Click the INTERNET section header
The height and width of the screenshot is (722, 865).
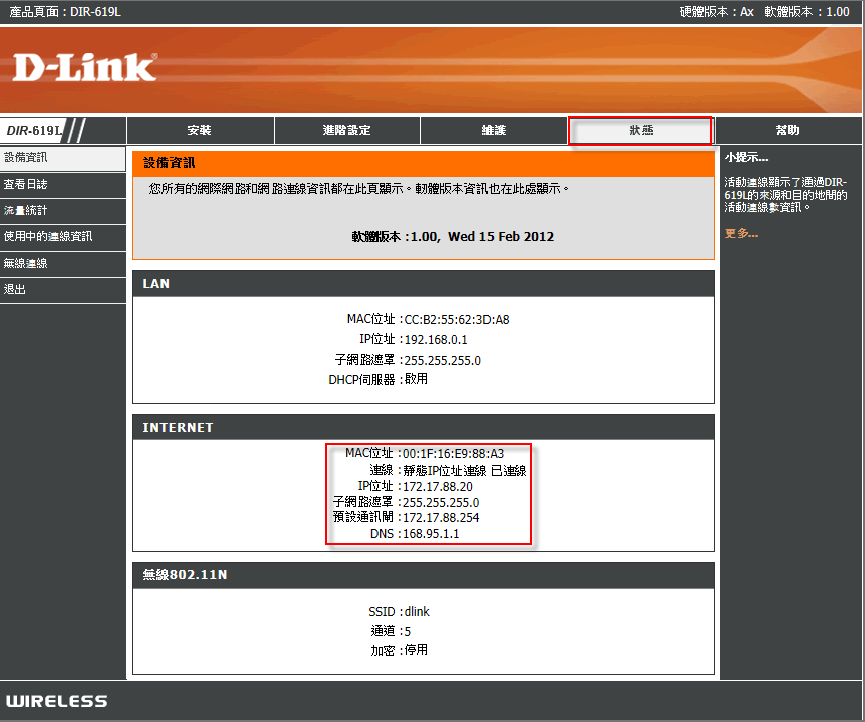tap(423, 427)
